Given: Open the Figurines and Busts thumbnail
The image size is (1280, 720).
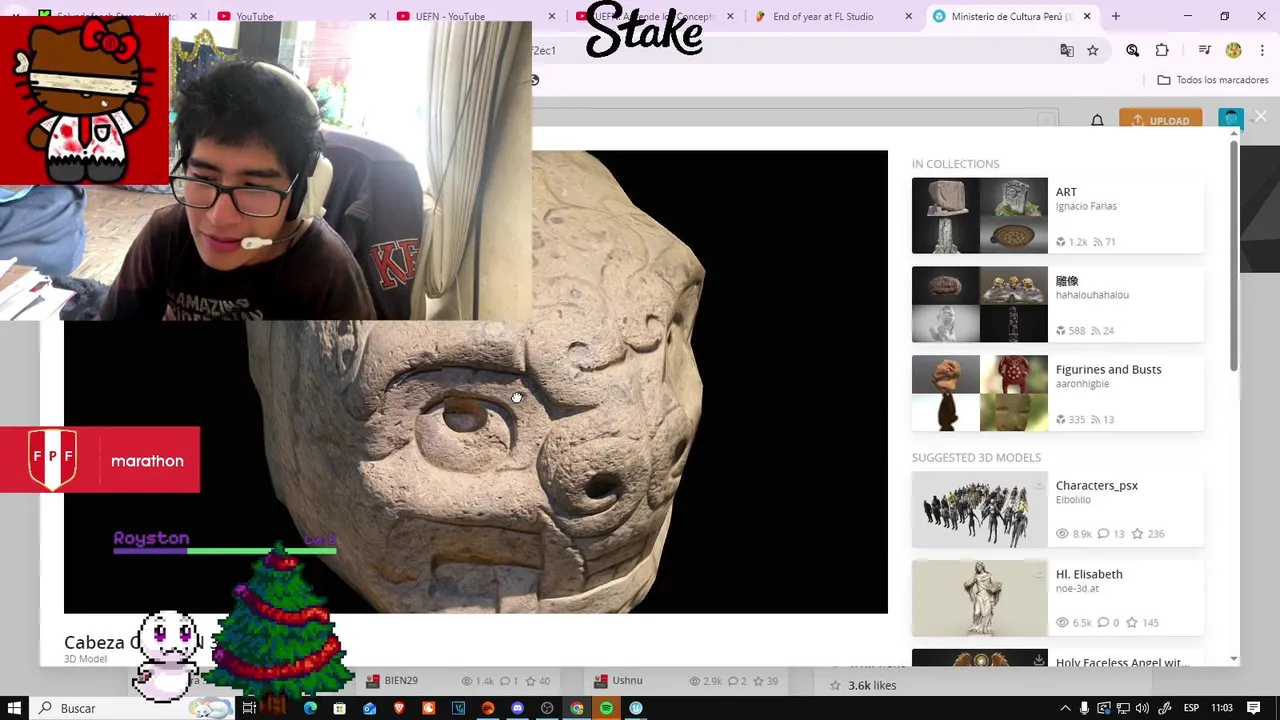Looking at the screenshot, I should tap(980, 393).
